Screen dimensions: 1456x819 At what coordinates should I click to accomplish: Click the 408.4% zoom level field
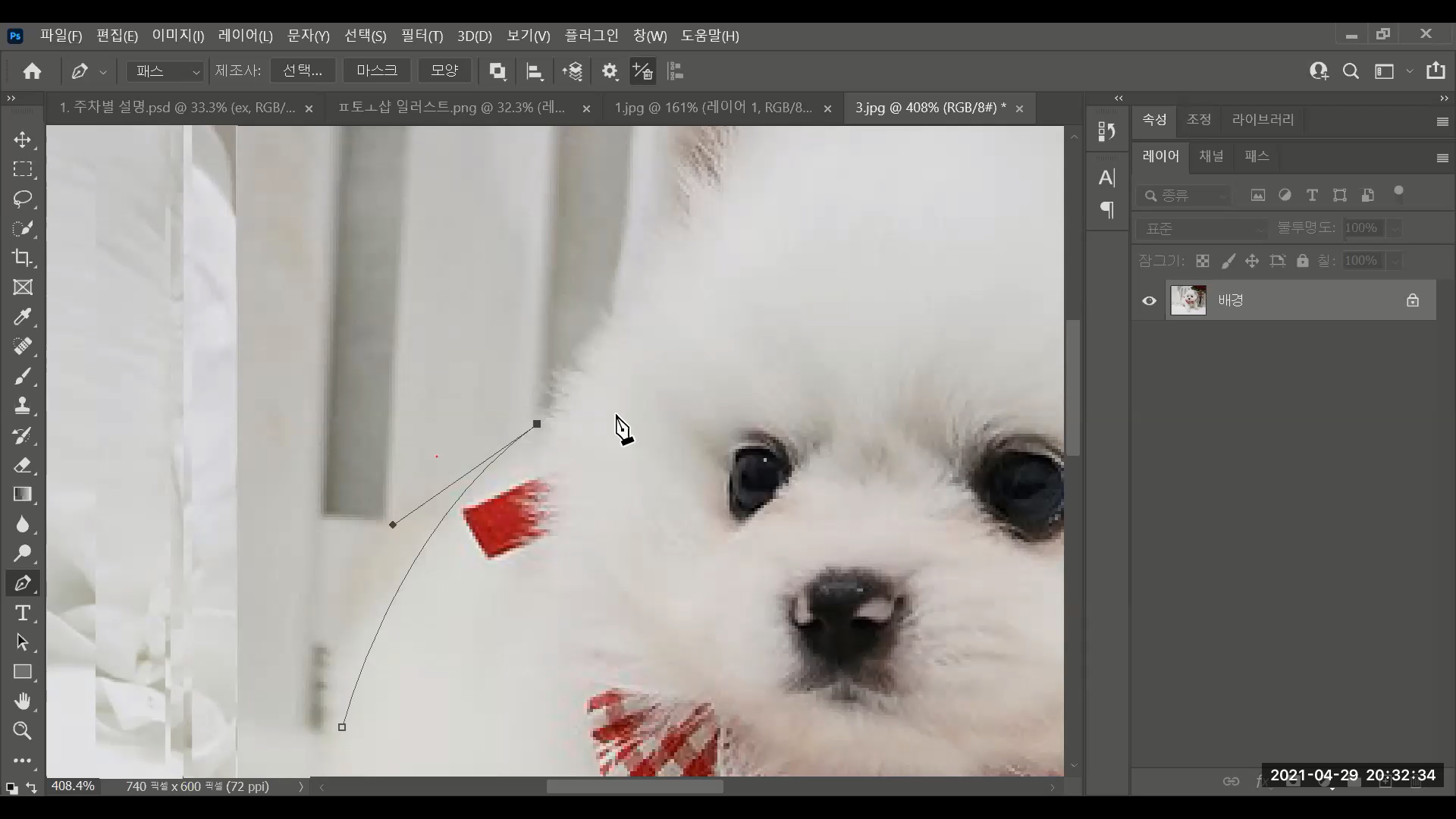73,786
